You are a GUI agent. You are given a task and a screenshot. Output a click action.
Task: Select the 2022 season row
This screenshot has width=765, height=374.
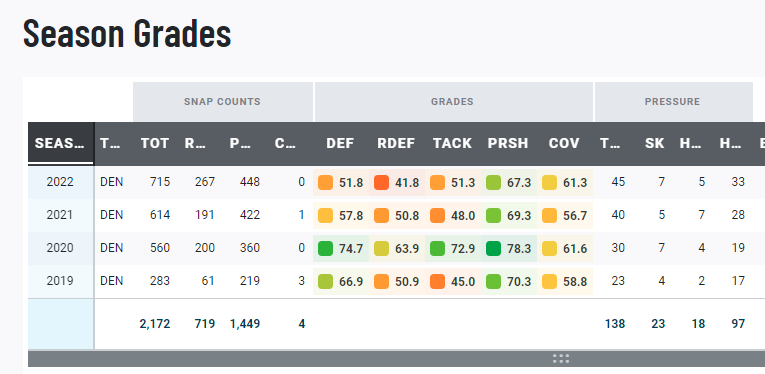(396, 182)
